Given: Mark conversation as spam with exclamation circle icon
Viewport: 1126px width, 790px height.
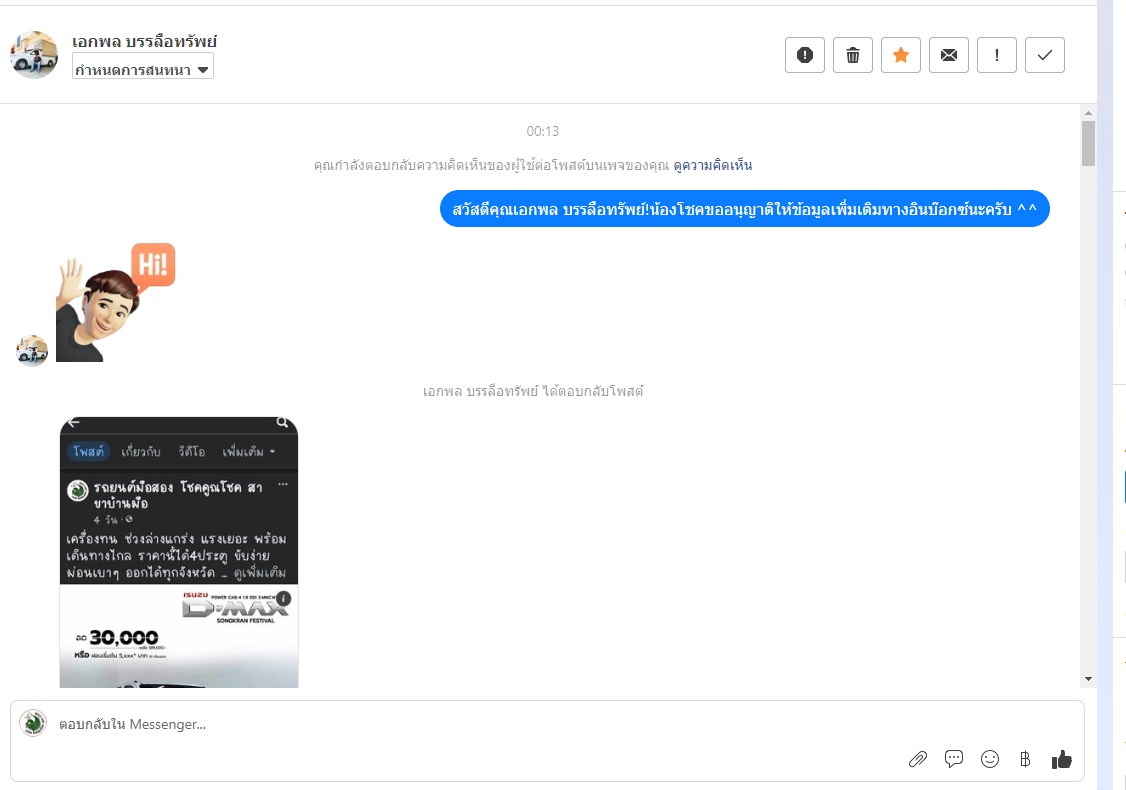Looking at the screenshot, I should [804, 55].
